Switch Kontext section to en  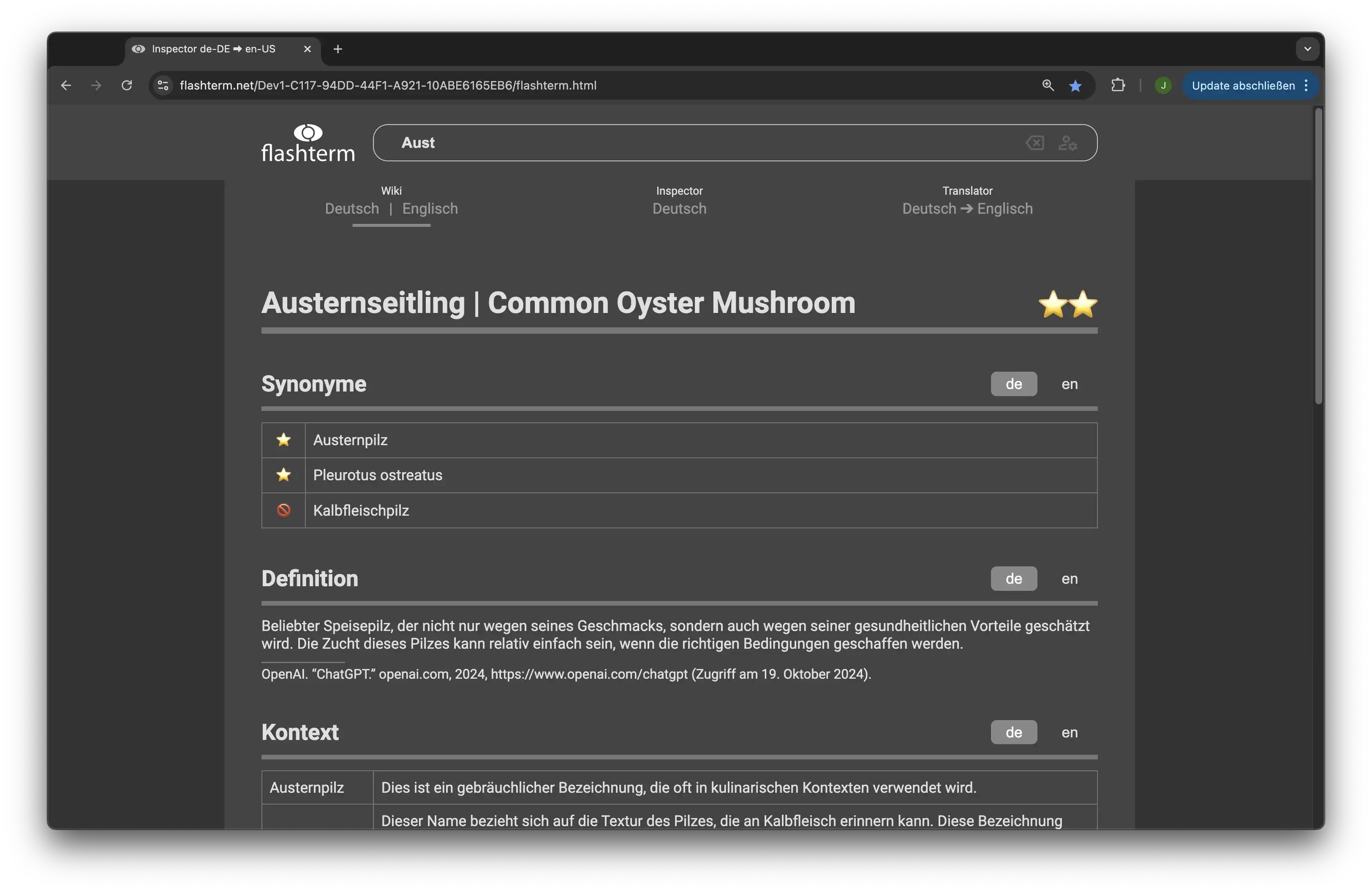tap(1070, 733)
